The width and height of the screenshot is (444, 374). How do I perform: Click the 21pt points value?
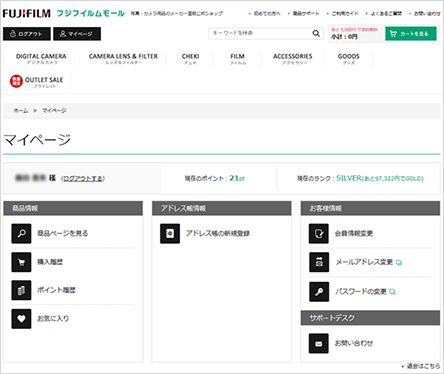tap(237, 178)
